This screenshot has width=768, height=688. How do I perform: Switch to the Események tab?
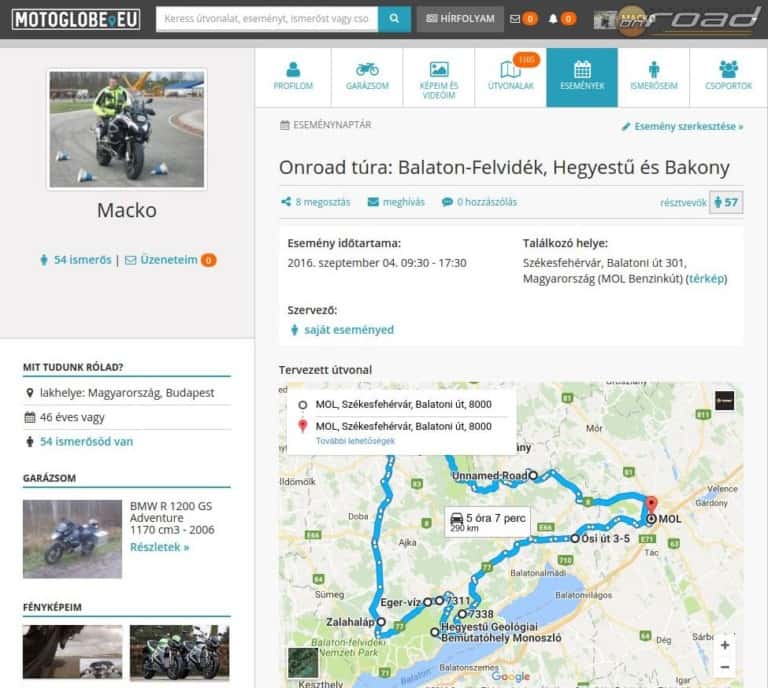[582, 77]
